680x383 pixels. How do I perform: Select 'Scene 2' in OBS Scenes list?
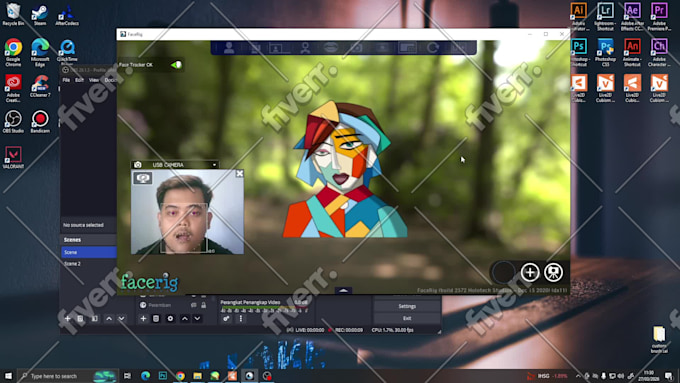[x=88, y=264]
